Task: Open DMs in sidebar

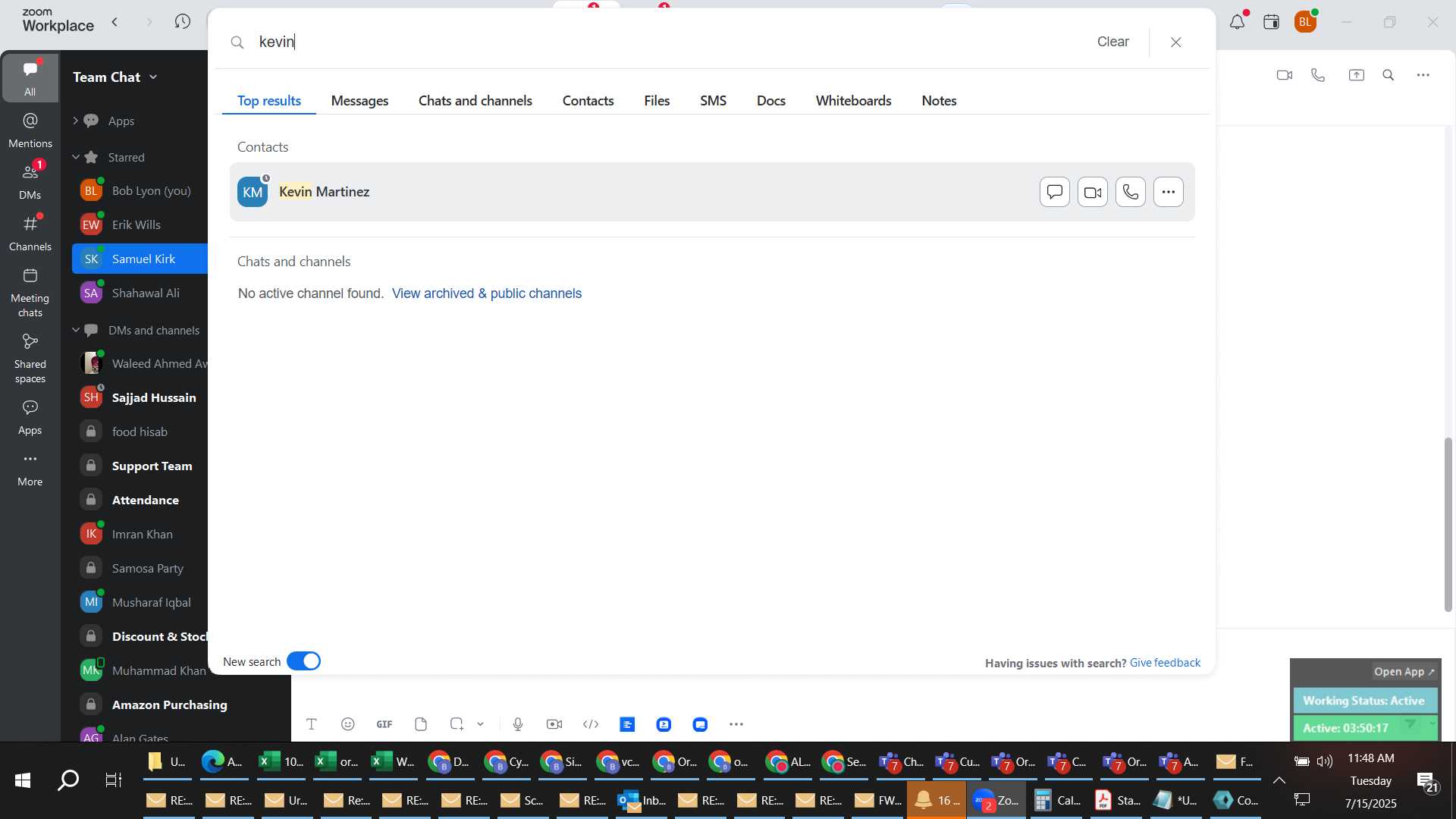Action: 30,182
